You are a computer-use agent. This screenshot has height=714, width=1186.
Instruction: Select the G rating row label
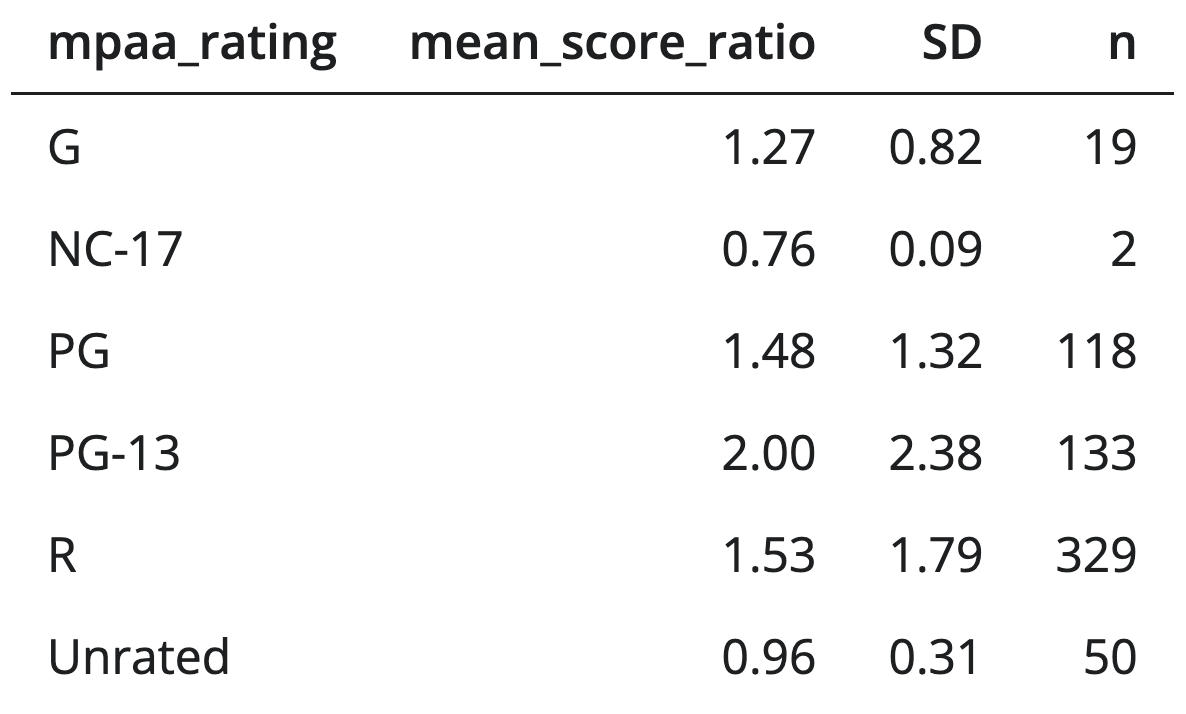click(x=64, y=149)
